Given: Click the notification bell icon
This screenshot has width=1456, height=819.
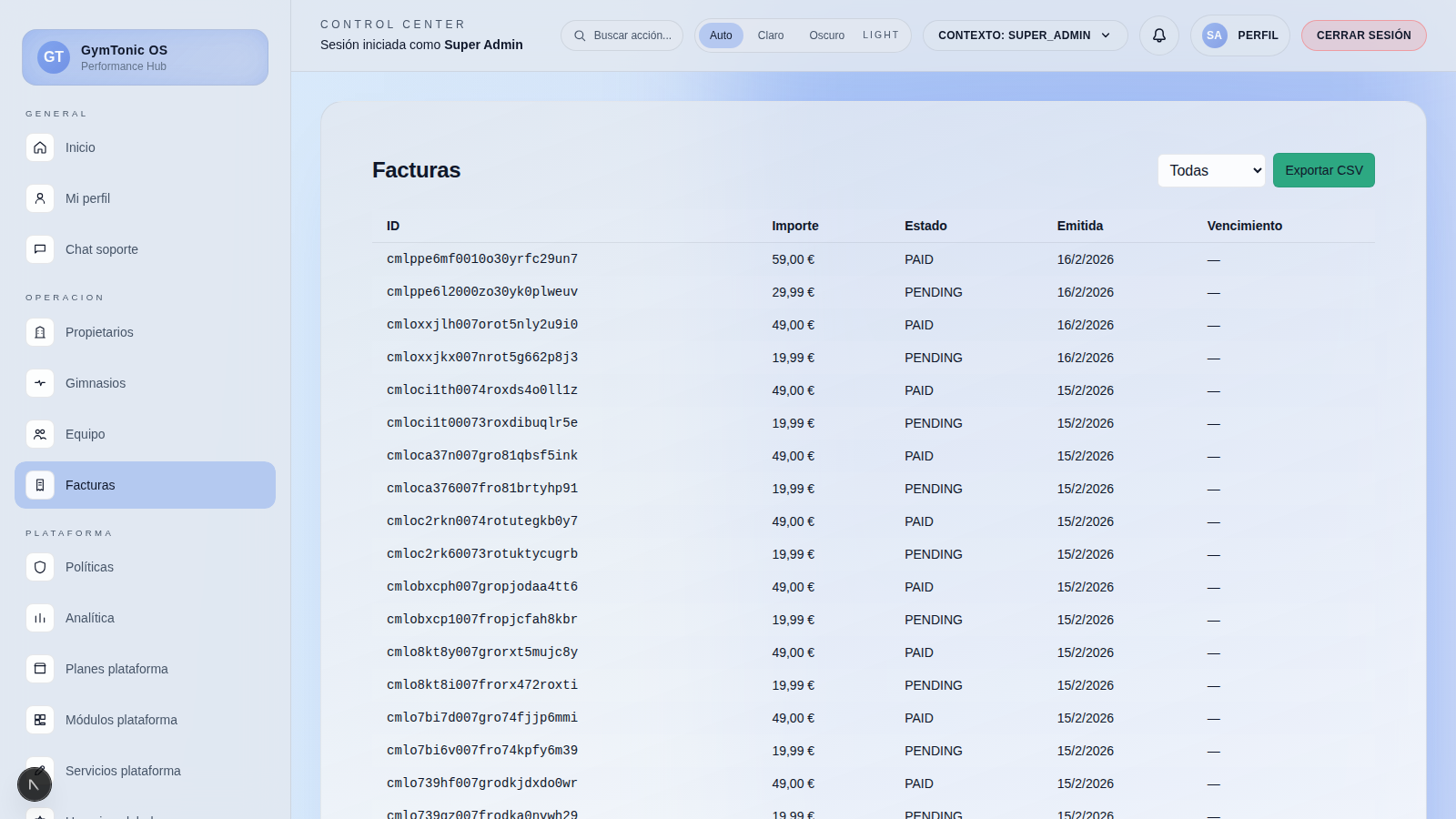Looking at the screenshot, I should (1158, 35).
